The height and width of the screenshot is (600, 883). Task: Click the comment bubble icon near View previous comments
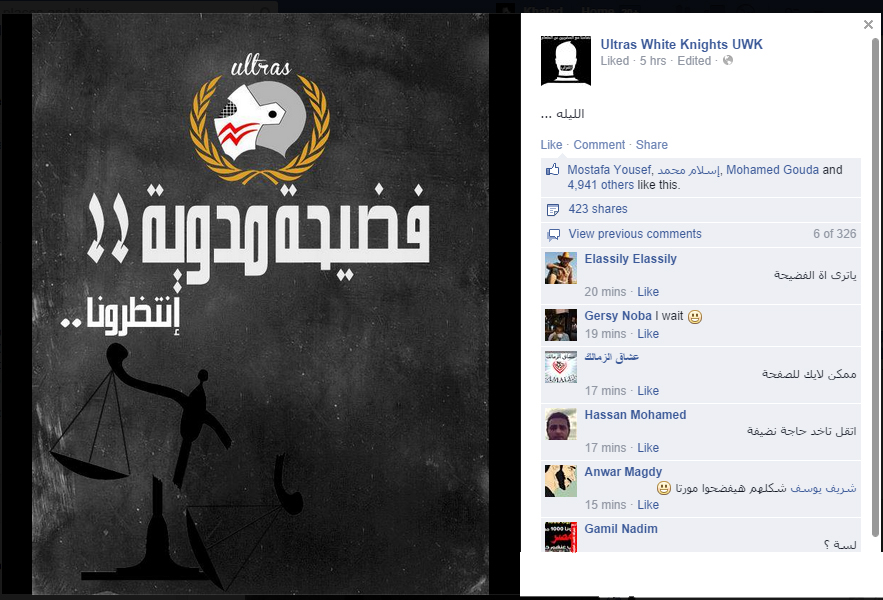554,234
